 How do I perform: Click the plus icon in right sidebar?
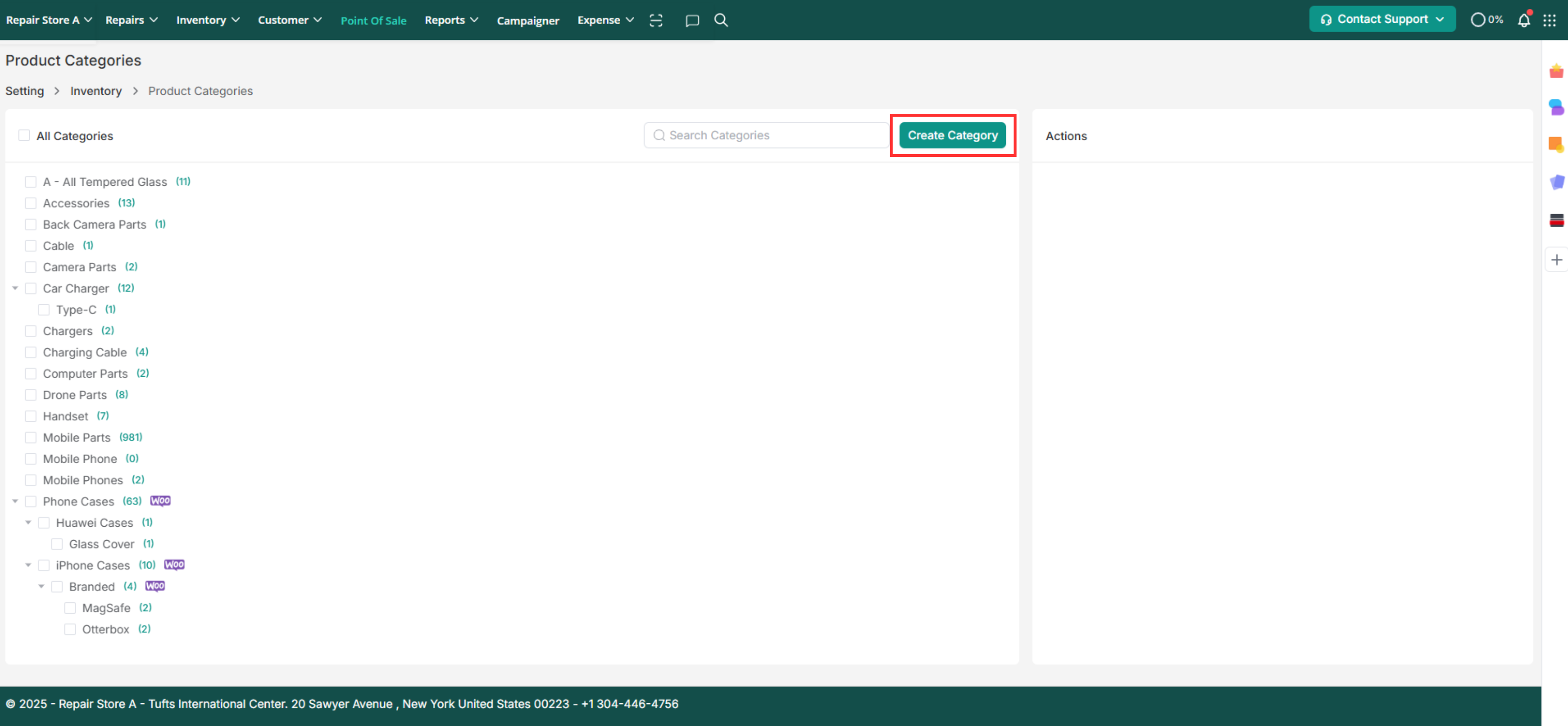pyautogui.click(x=1556, y=260)
